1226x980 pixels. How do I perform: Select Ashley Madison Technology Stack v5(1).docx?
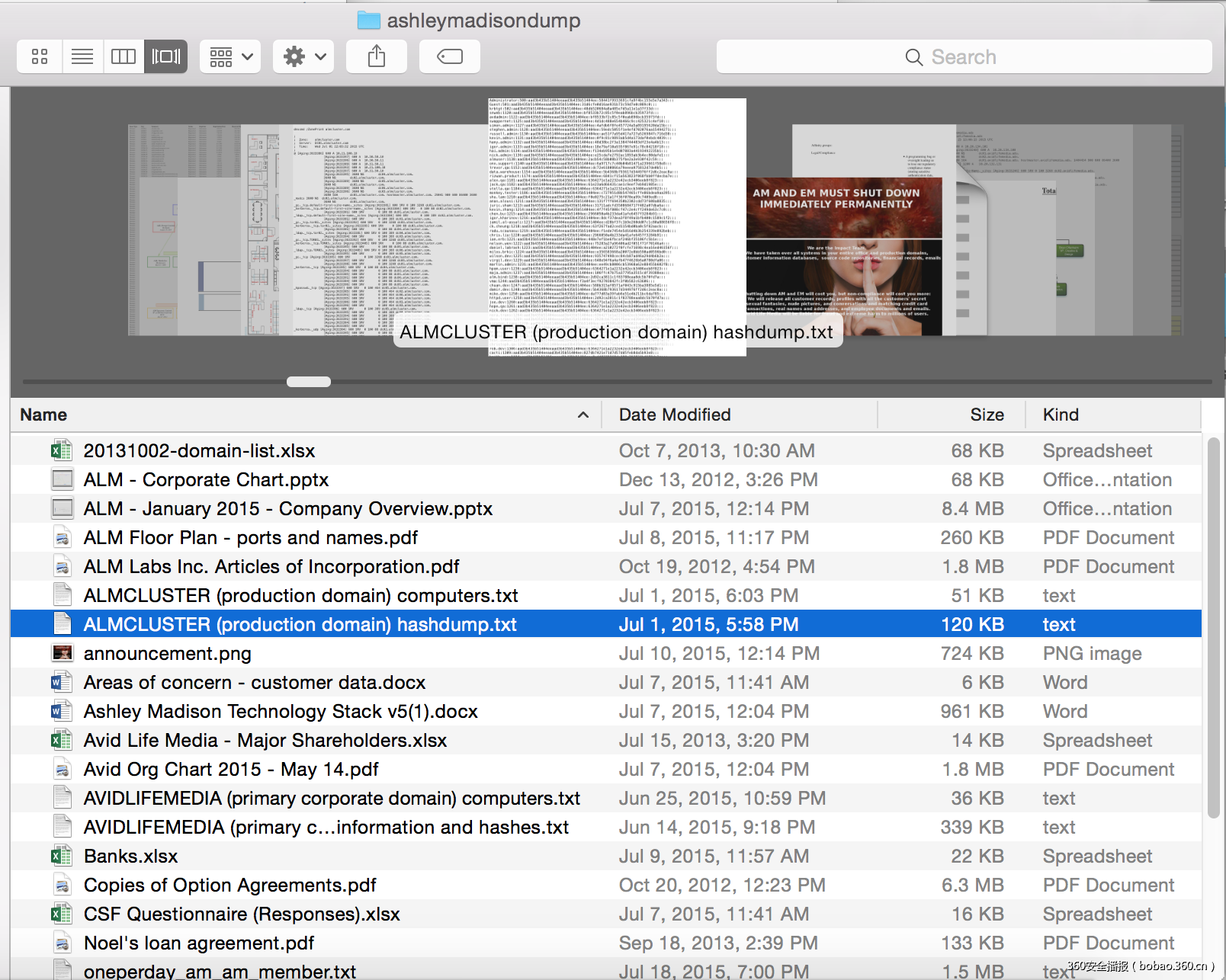pos(281,711)
